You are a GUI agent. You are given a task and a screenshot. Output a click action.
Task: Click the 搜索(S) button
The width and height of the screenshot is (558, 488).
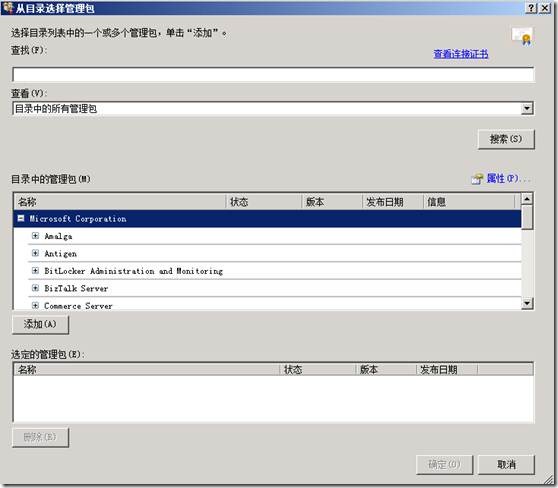coord(506,139)
